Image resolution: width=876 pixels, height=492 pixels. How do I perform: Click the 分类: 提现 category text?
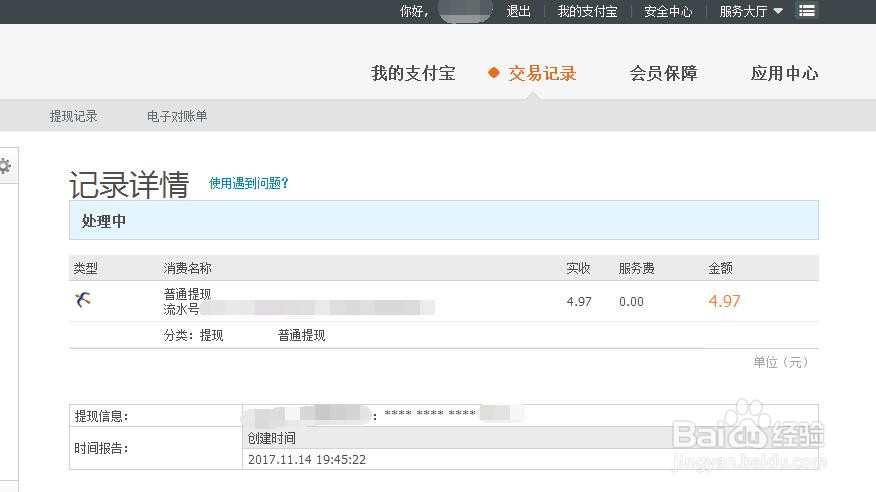193,335
